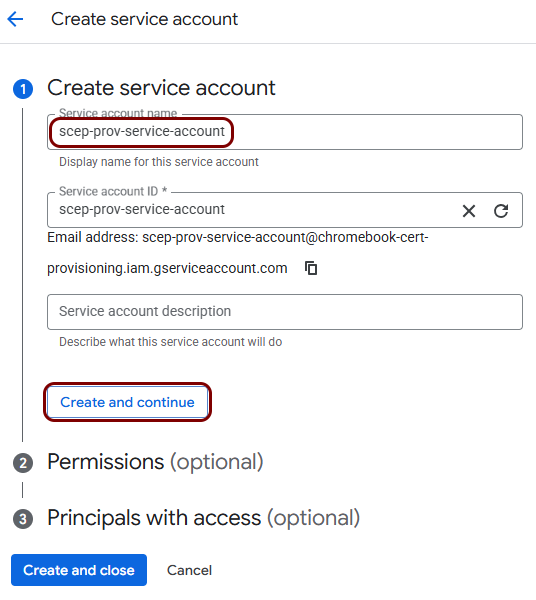Click the Create and continue button

(127, 402)
